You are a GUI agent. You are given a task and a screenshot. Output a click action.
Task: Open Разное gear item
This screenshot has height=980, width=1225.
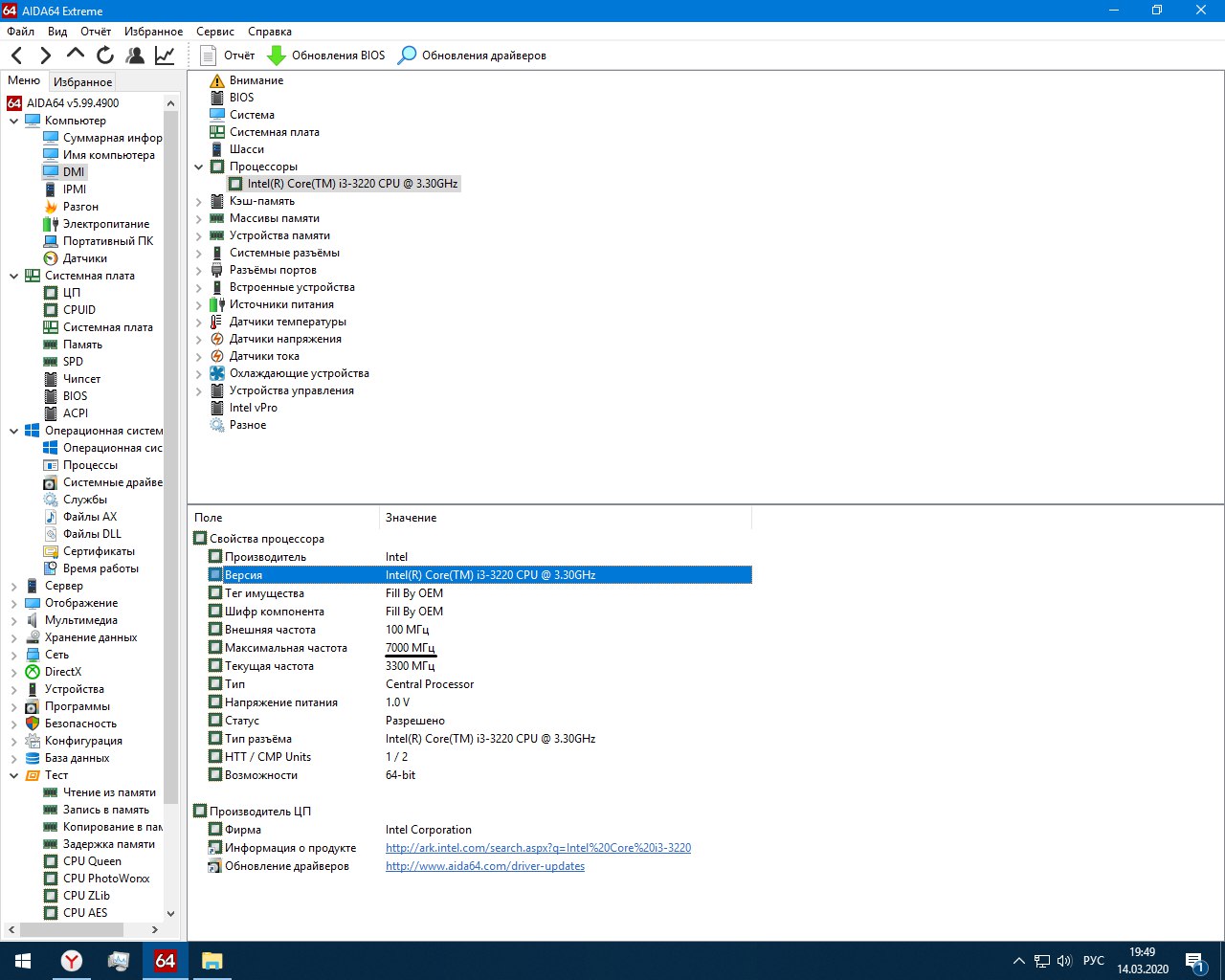[238, 425]
